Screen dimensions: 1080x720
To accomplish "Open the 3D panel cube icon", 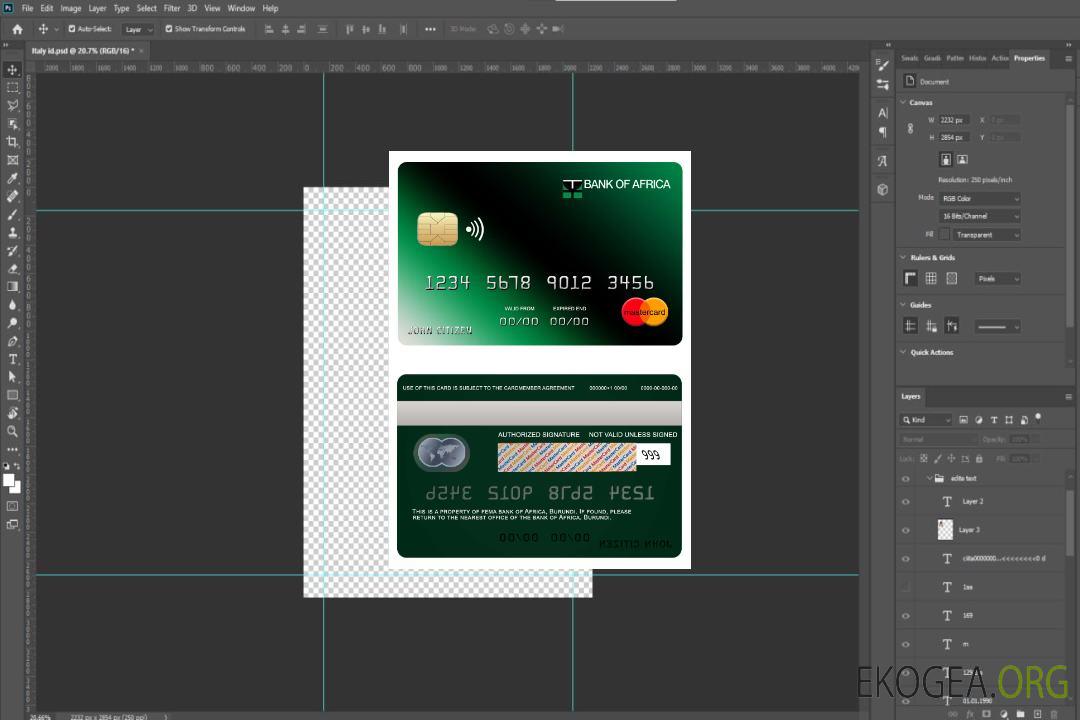I will click(x=882, y=189).
